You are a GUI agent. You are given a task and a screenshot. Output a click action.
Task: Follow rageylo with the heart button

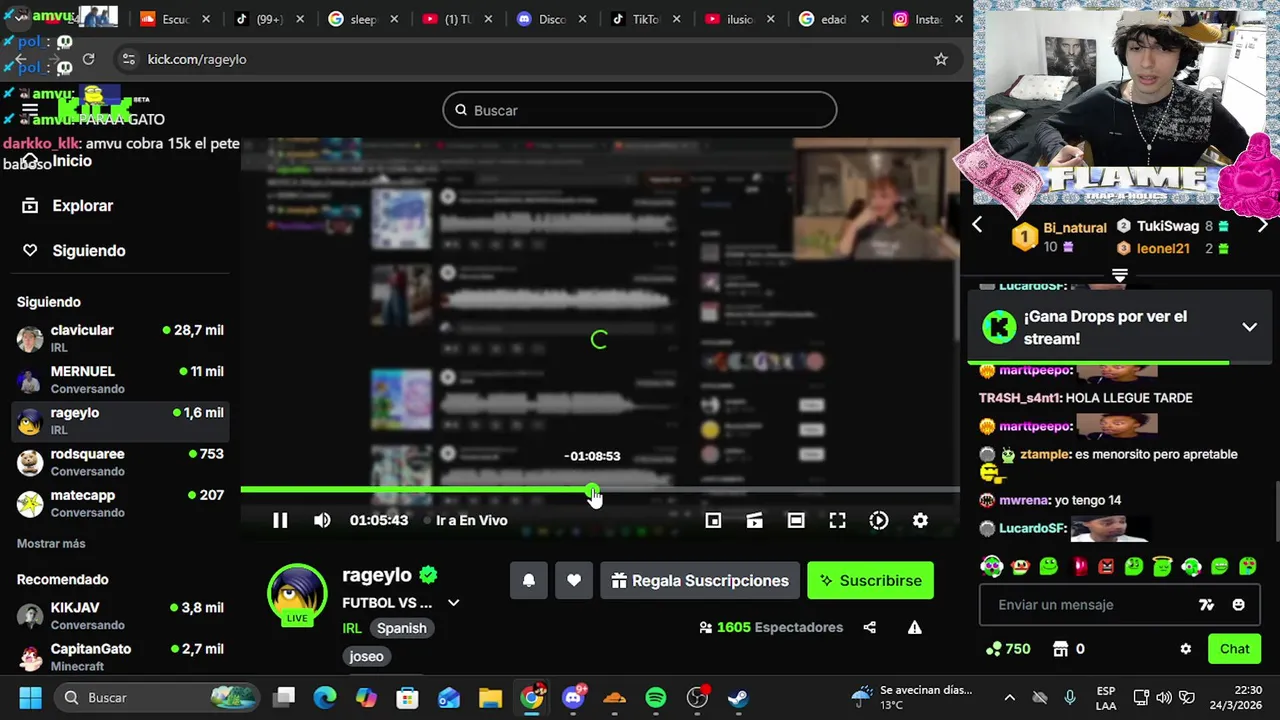point(574,580)
